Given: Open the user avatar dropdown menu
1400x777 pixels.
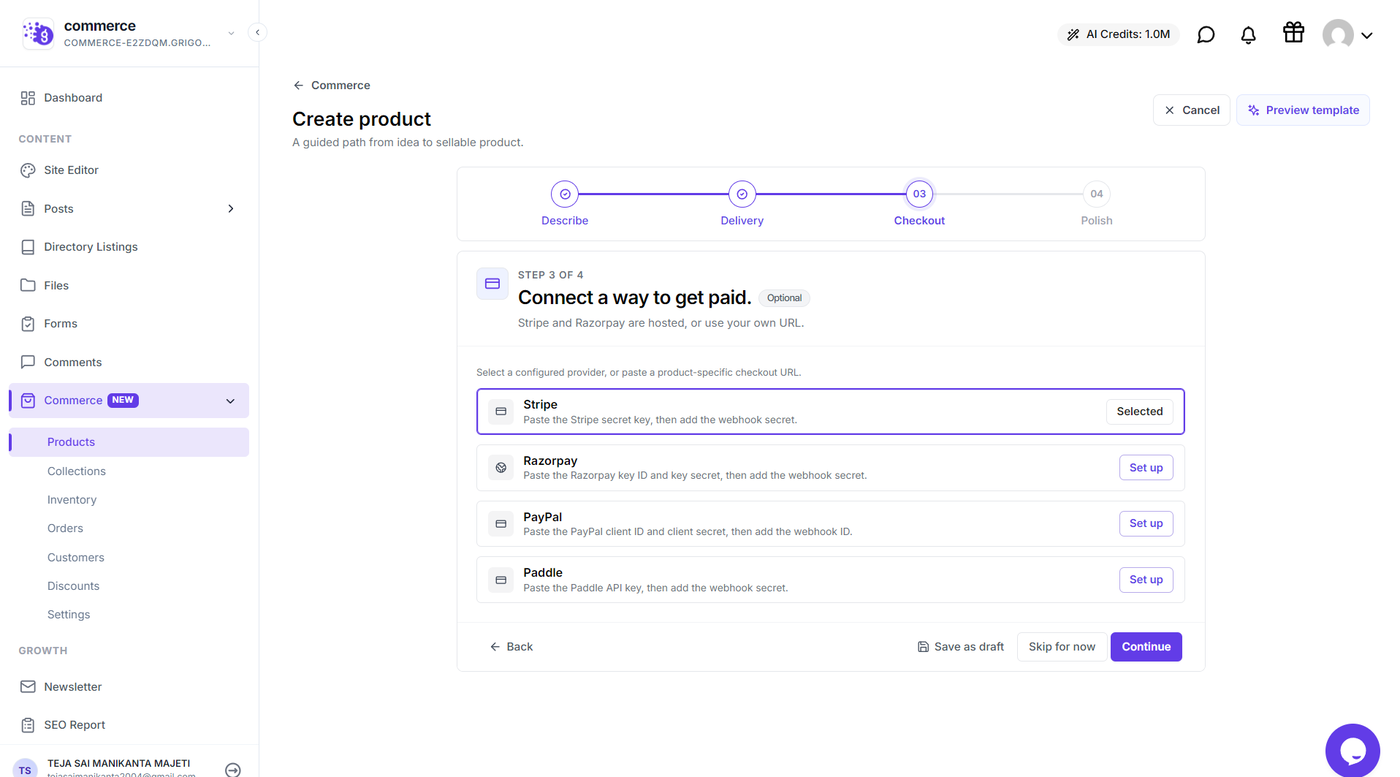Looking at the screenshot, I should 1347,35.
